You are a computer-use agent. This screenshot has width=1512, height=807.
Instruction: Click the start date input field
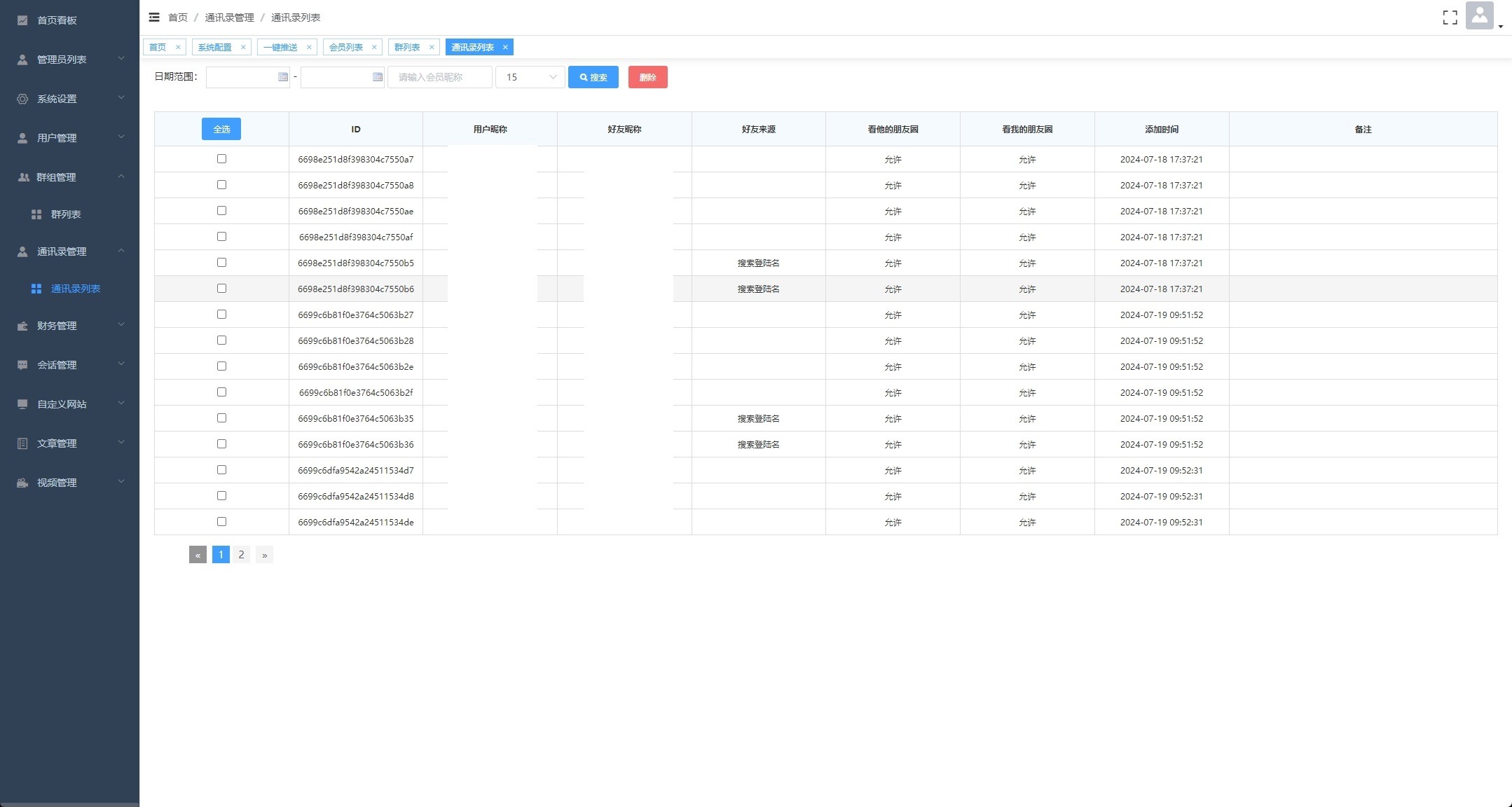click(x=247, y=77)
